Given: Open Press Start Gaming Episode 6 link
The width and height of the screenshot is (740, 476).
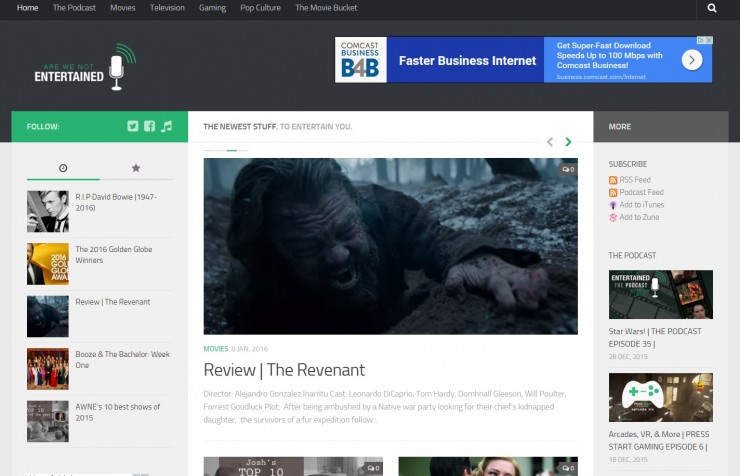Looking at the screenshot, I should (659, 441).
